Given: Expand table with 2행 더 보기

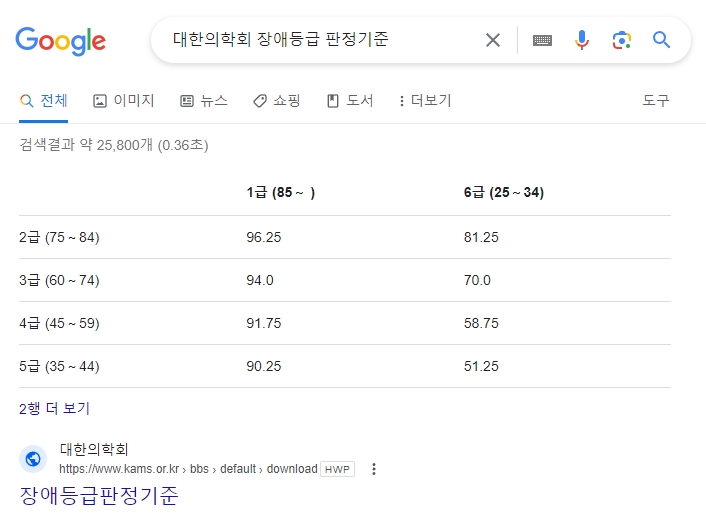Looking at the screenshot, I should [x=54, y=408].
